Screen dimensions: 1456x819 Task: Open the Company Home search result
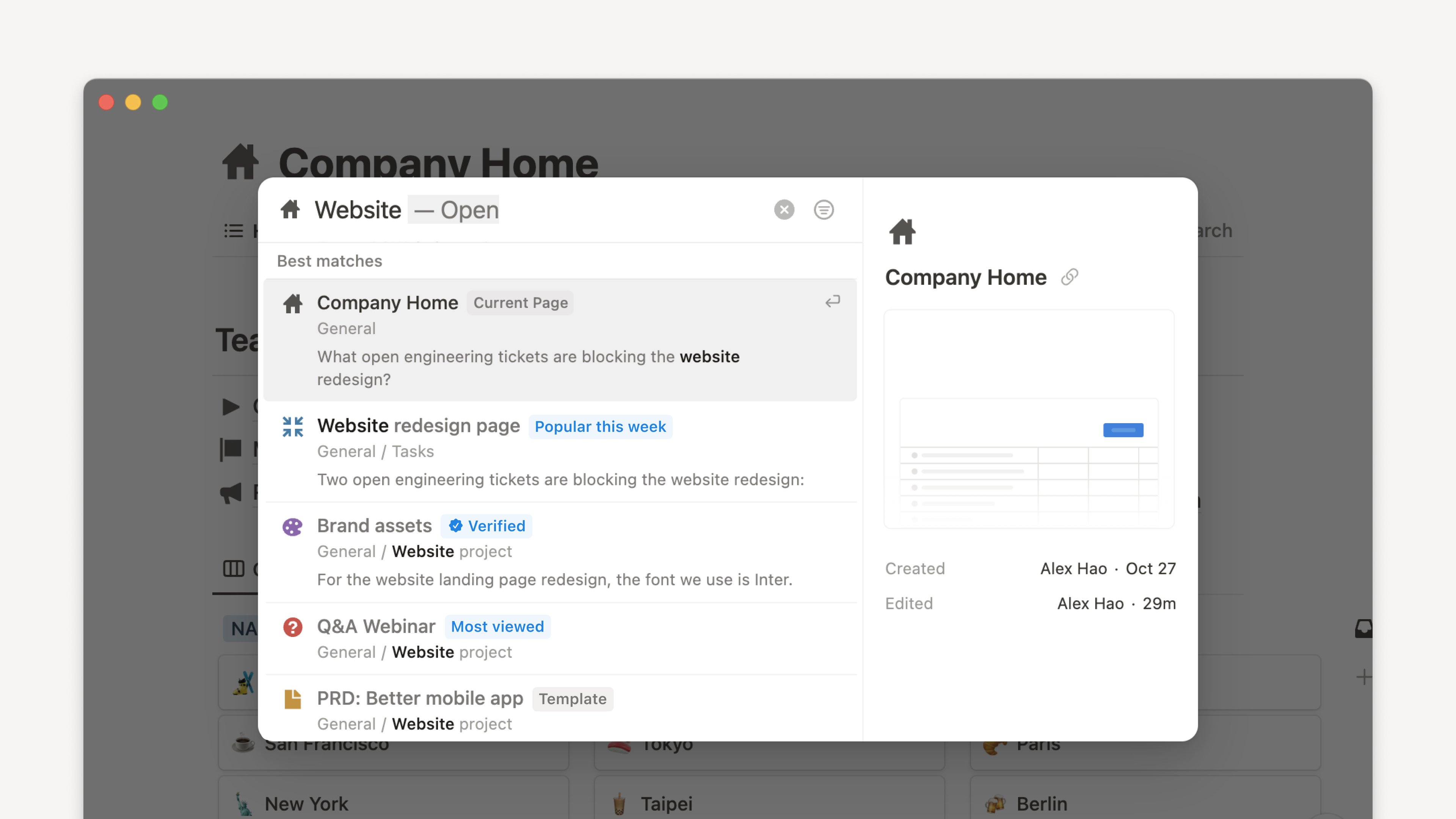coord(560,340)
